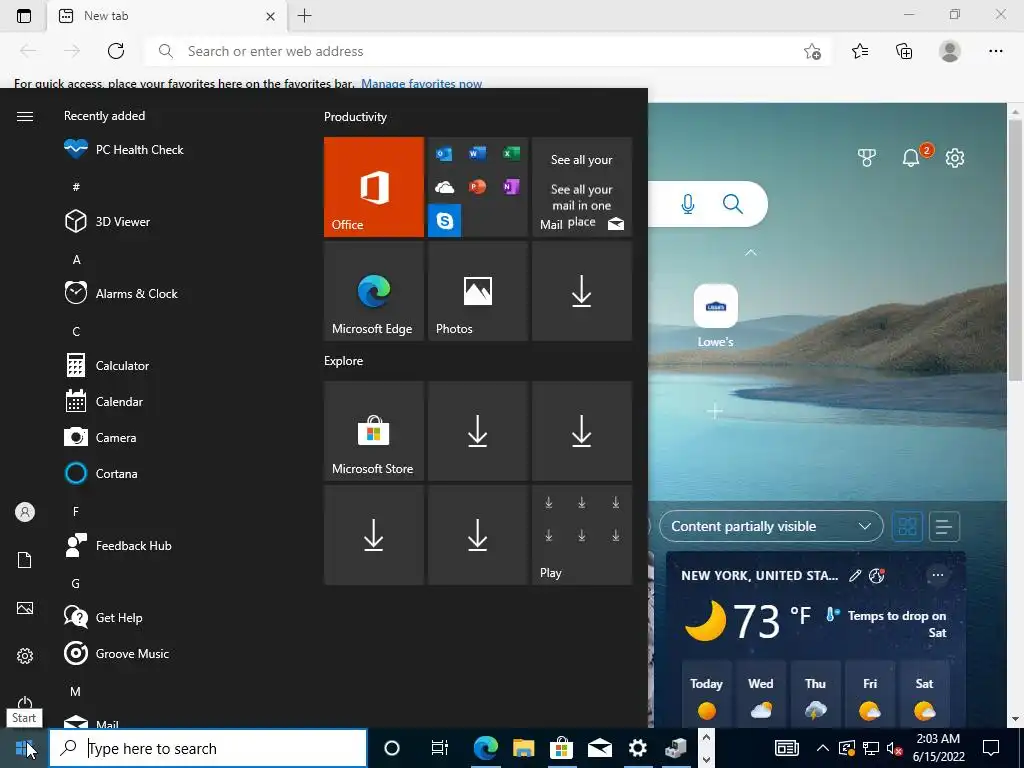This screenshot has height=768, width=1024.
Task: Open the Get Help app
Action: point(103,617)
